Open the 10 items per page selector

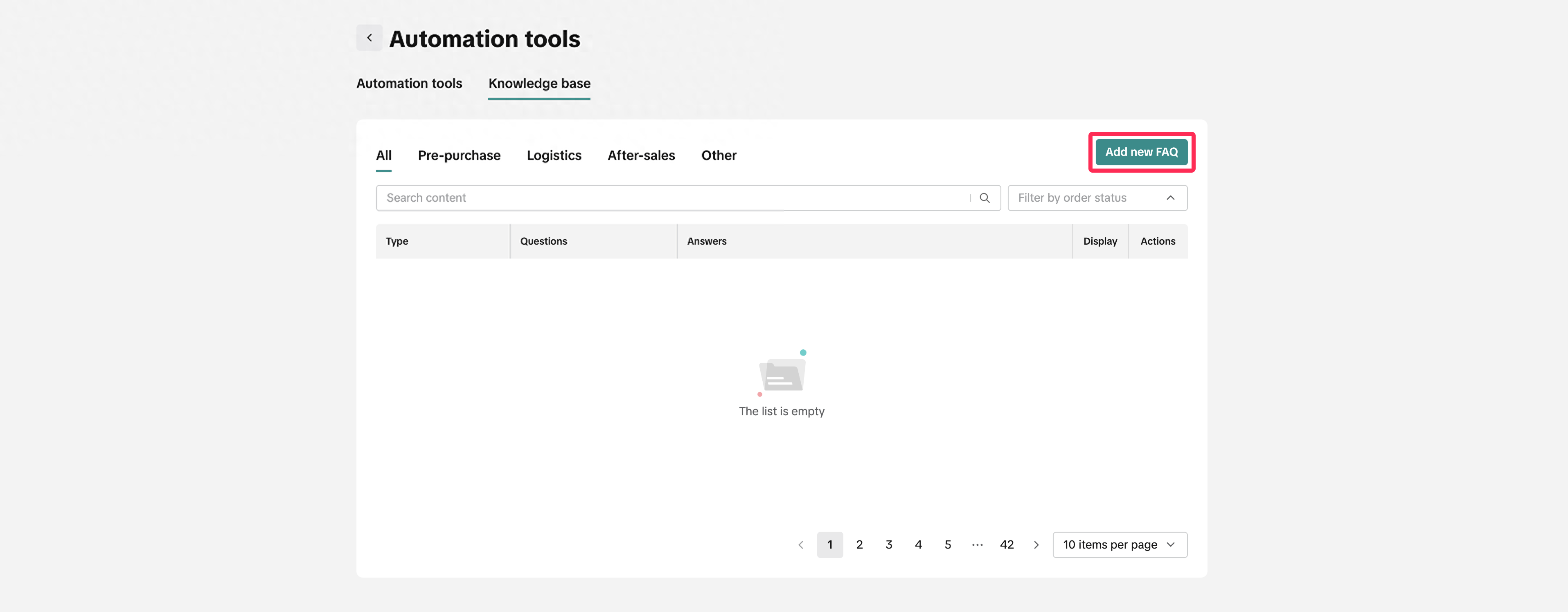pos(1120,544)
